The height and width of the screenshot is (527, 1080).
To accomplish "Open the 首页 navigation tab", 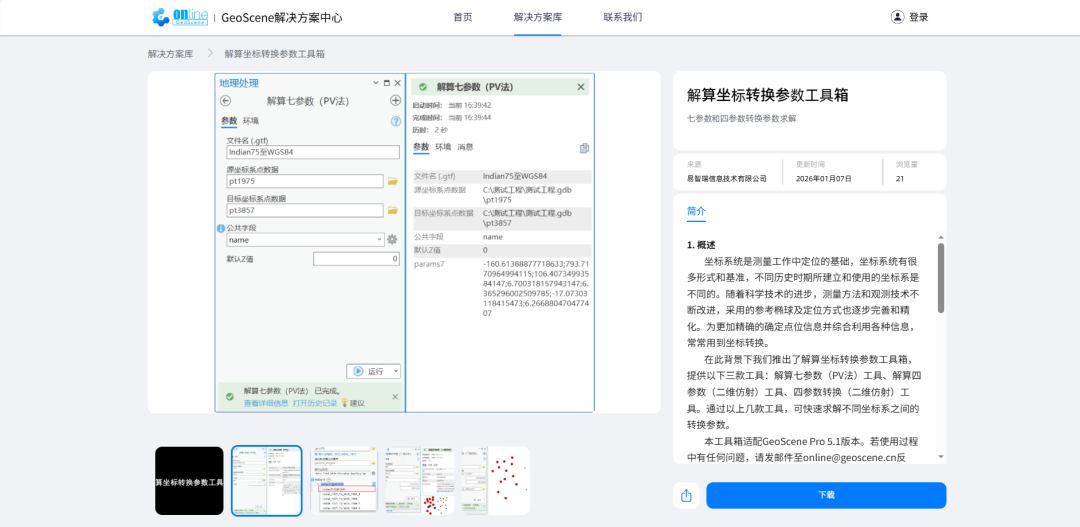I will point(463,17).
